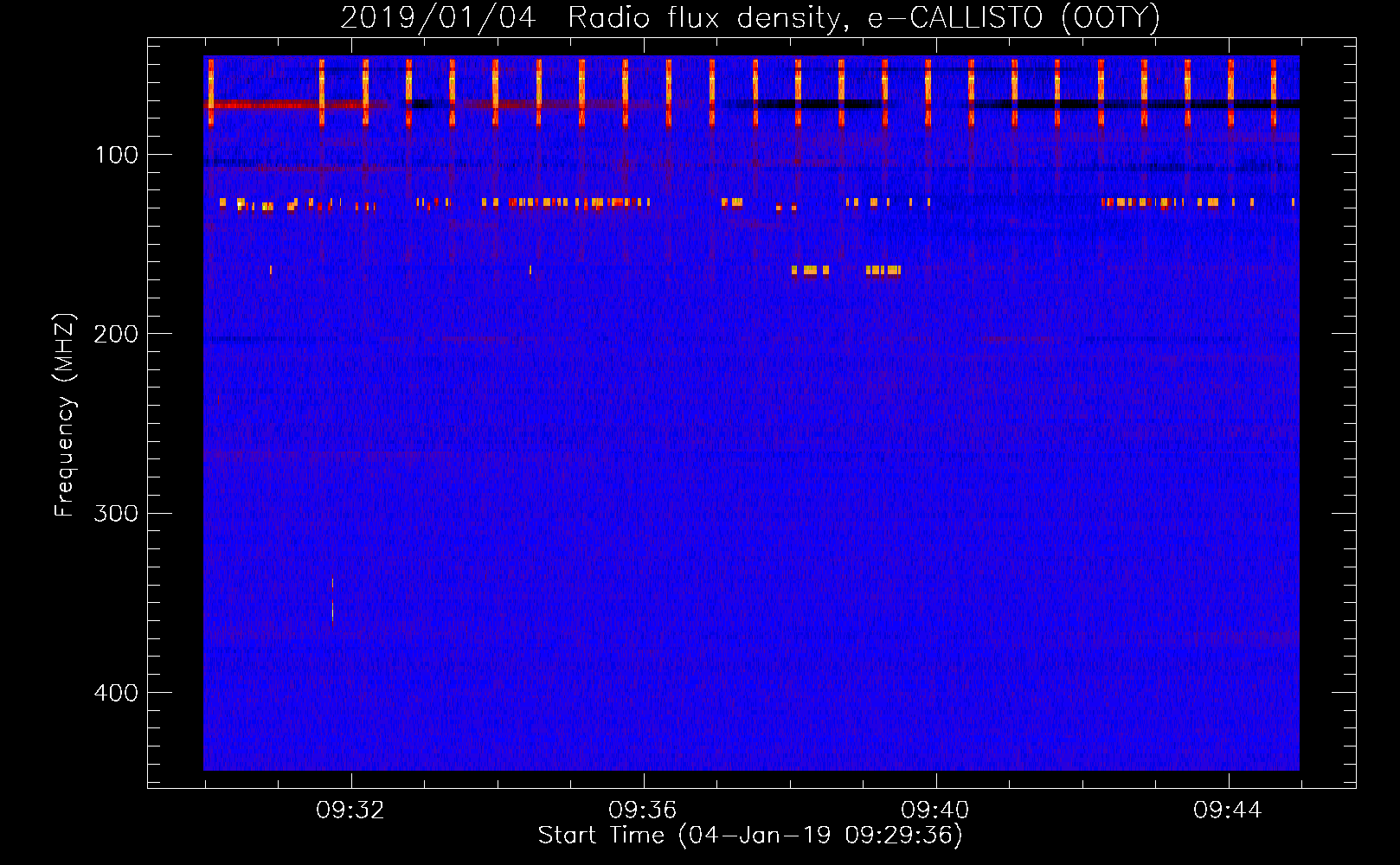Click the 400 frequency tick label

116,693
